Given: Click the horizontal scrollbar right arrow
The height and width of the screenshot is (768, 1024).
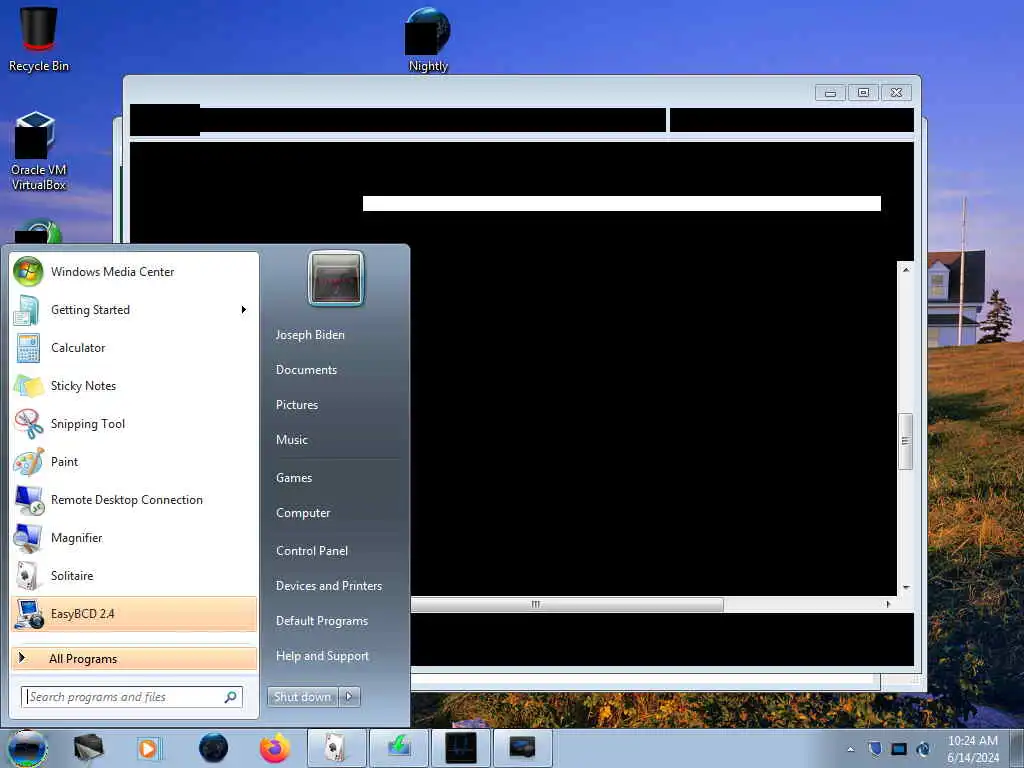Looking at the screenshot, I should pos(888,604).
